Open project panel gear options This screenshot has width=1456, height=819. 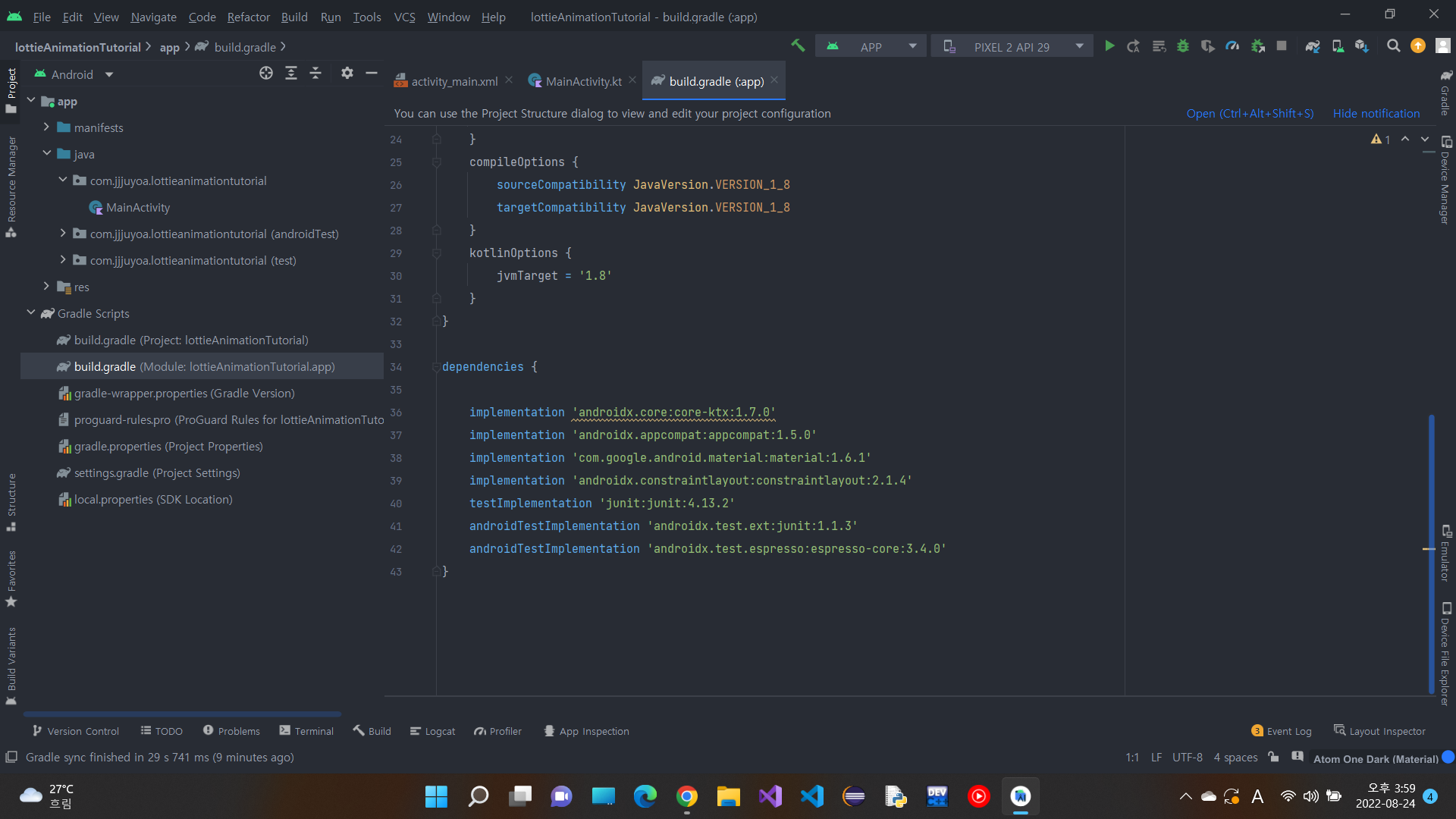pos(347,74)
